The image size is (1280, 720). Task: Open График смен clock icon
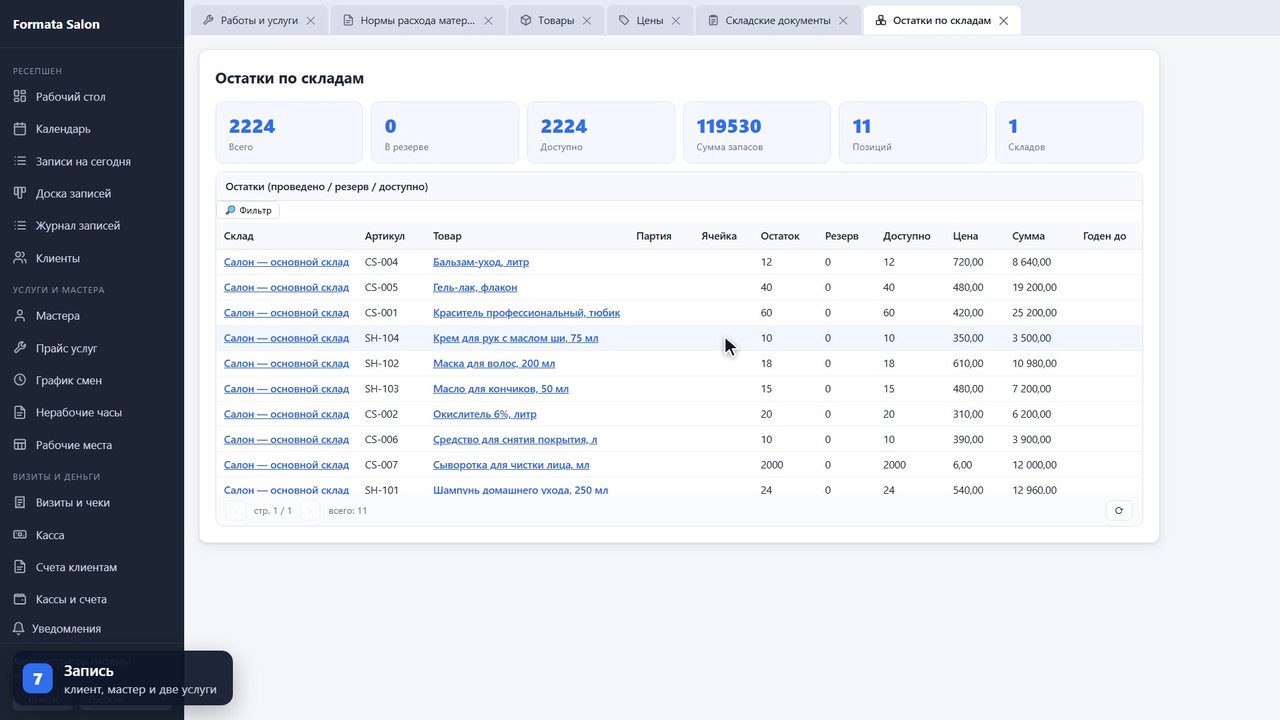19,380
